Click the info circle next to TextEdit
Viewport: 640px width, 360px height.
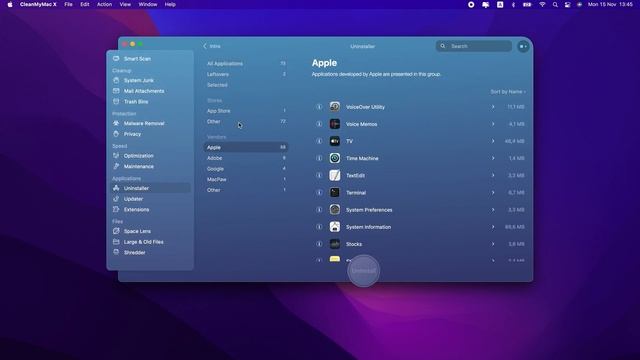tap(319, 176)
